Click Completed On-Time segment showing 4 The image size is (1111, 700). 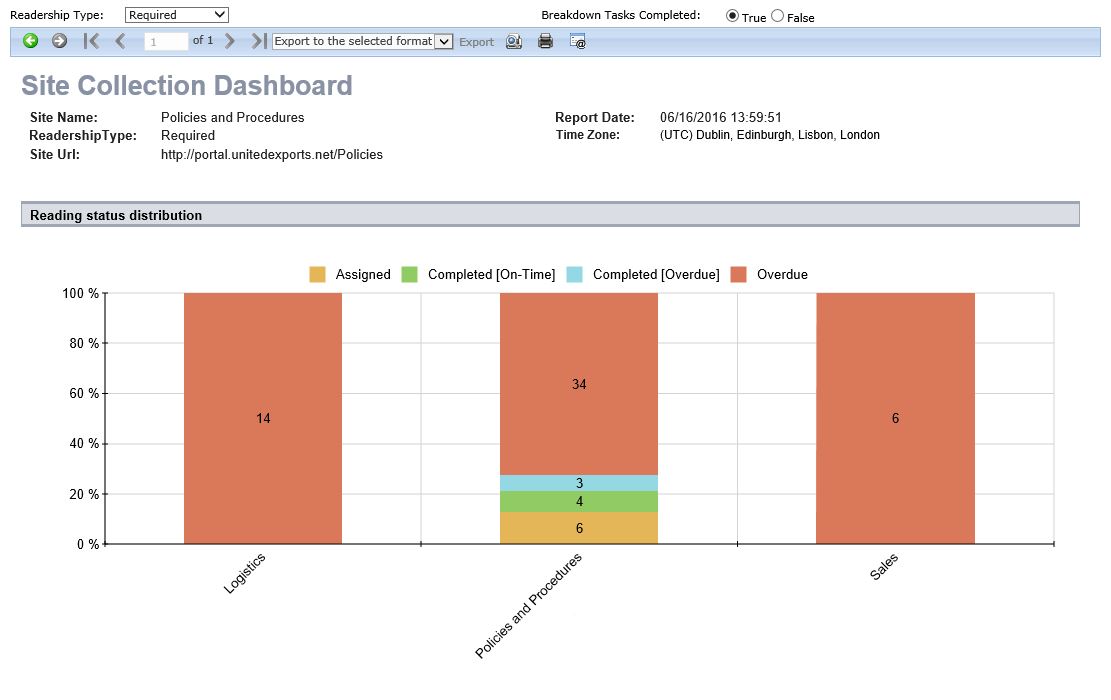[579, 501]
